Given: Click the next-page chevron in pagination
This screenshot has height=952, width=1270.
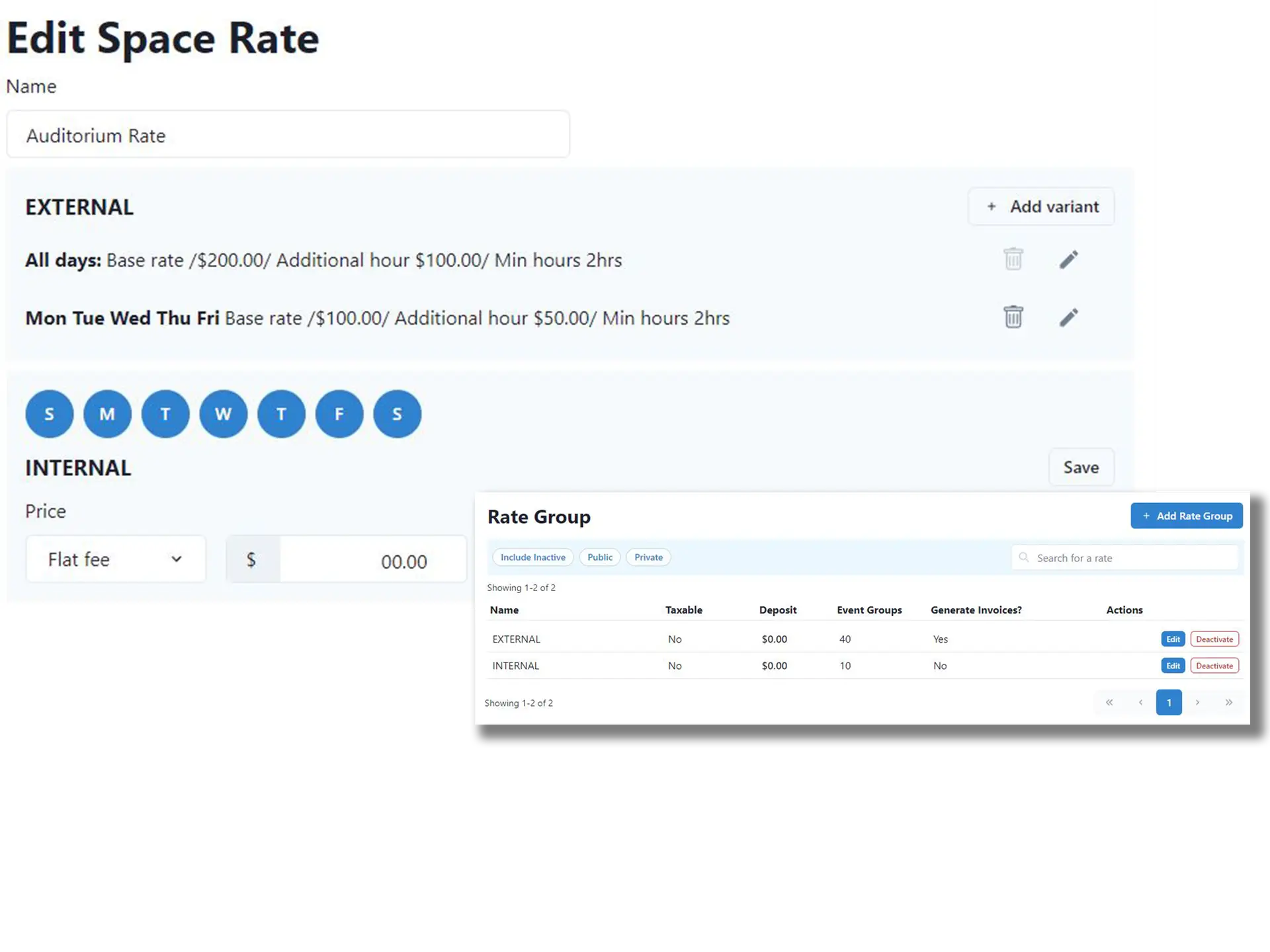Looking at the screenshot, I should (x=1197, y=702).
